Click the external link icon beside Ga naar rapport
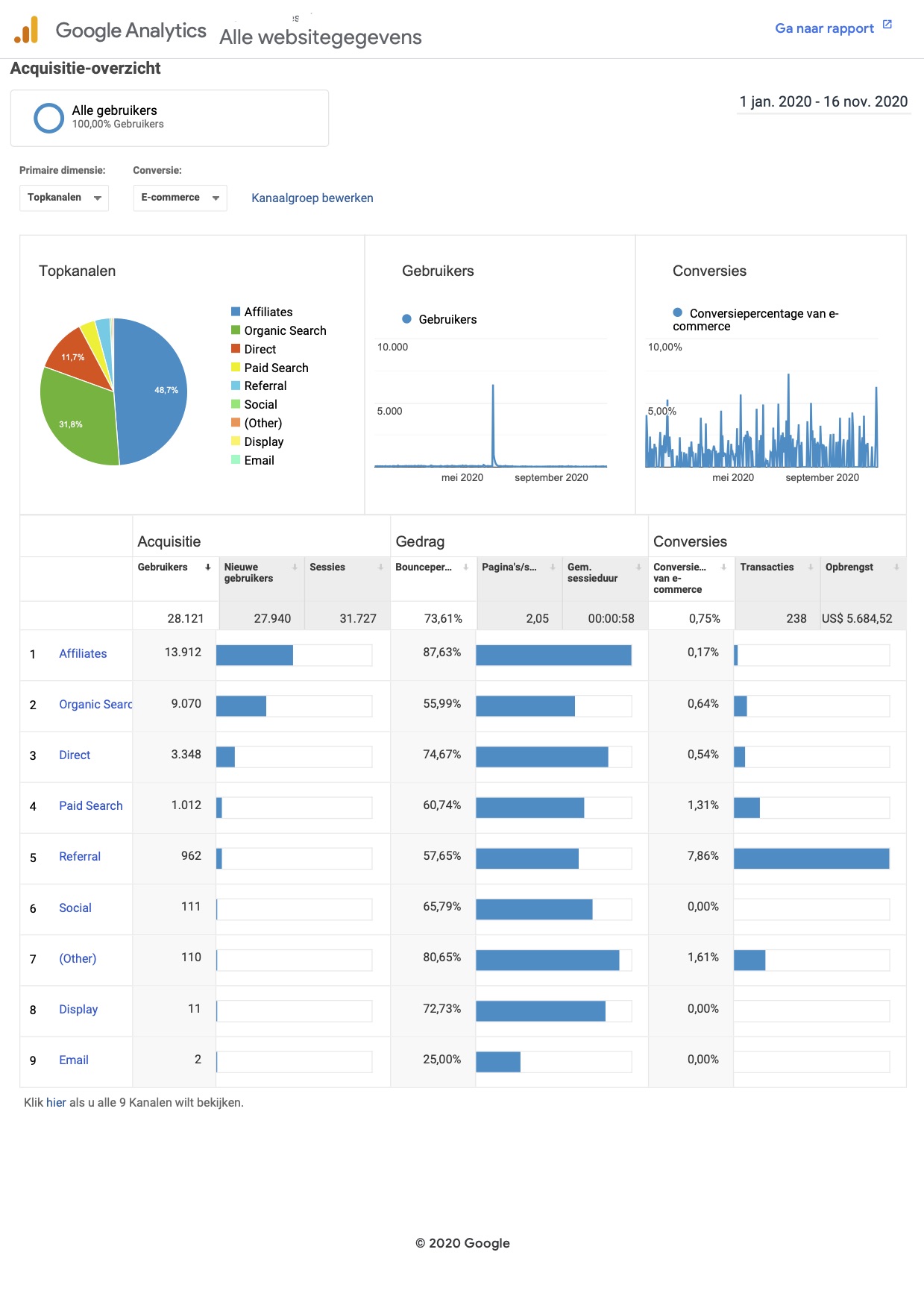 point(887,25)
